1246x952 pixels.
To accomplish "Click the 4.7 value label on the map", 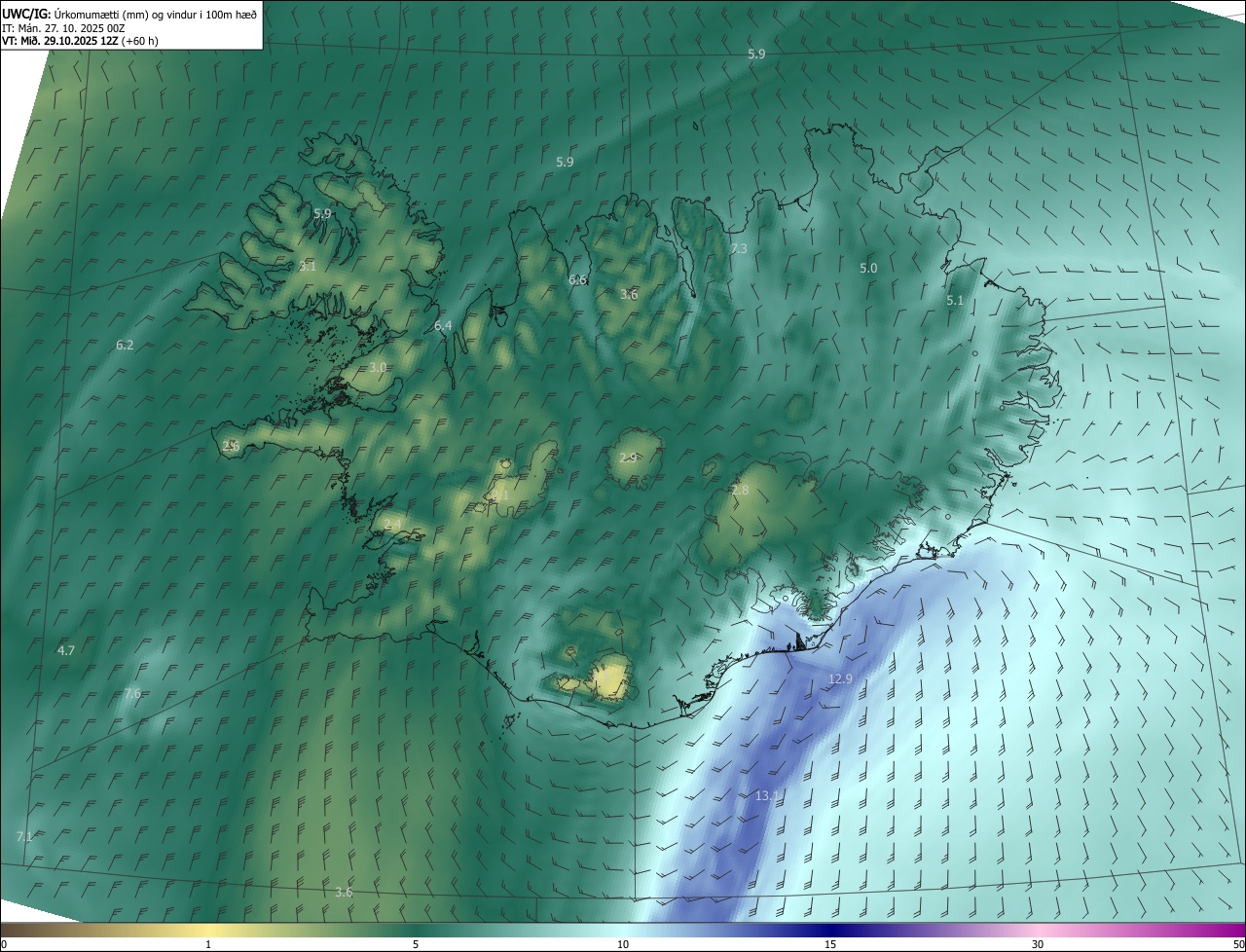I will coord(66,649).
